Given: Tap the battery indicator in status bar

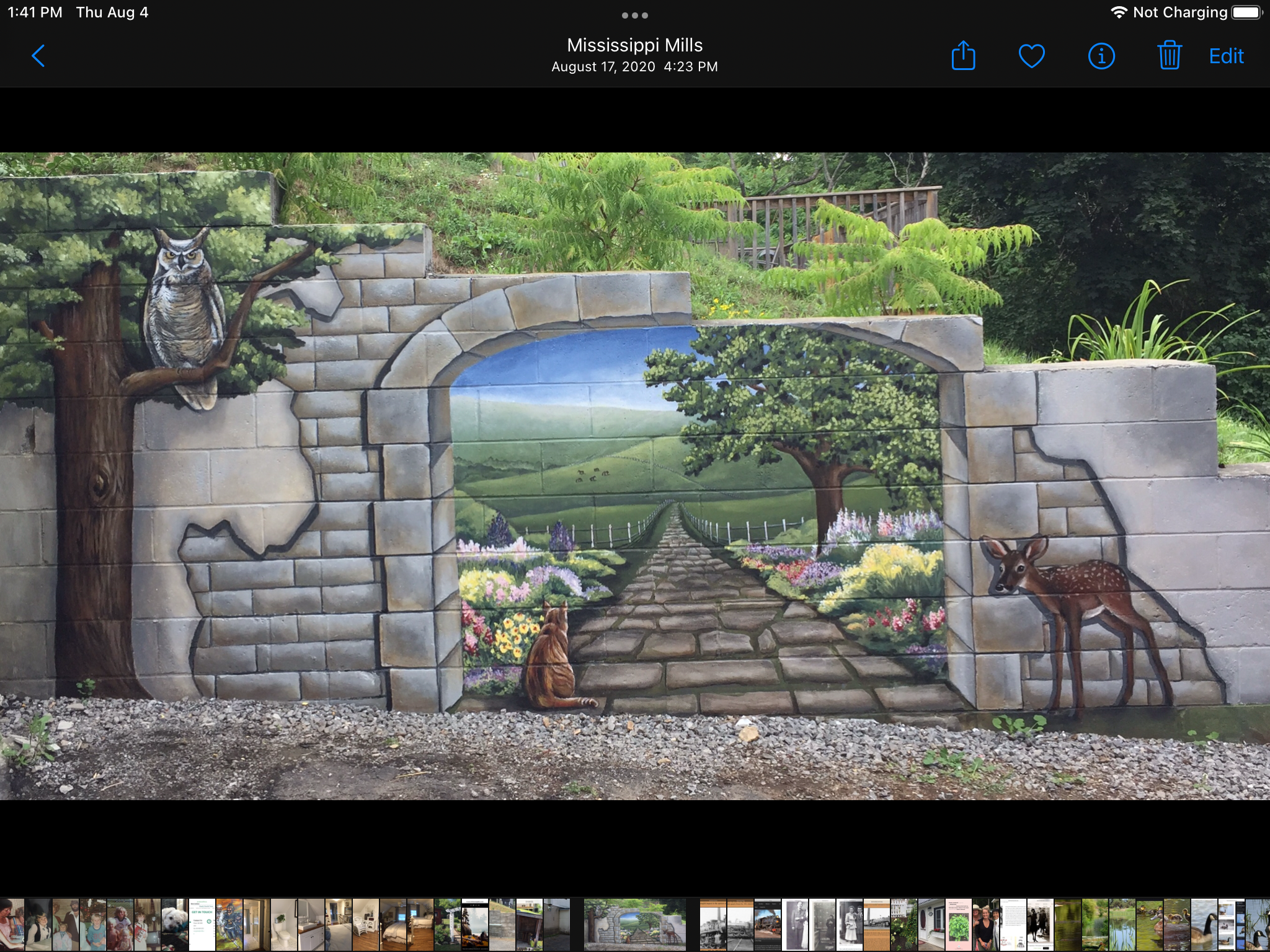Looking at the screenshot, I should pos(1246,13).
